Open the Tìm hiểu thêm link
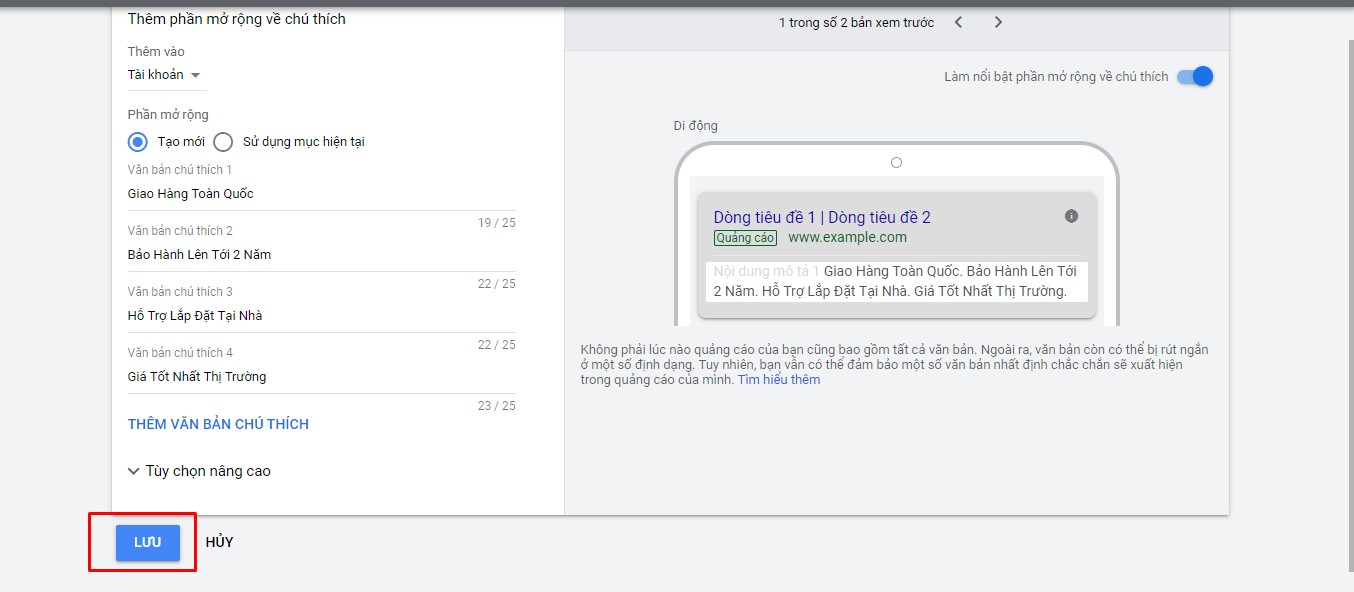Viewport: 1354px width, 592px height. [x=779, y=380]
